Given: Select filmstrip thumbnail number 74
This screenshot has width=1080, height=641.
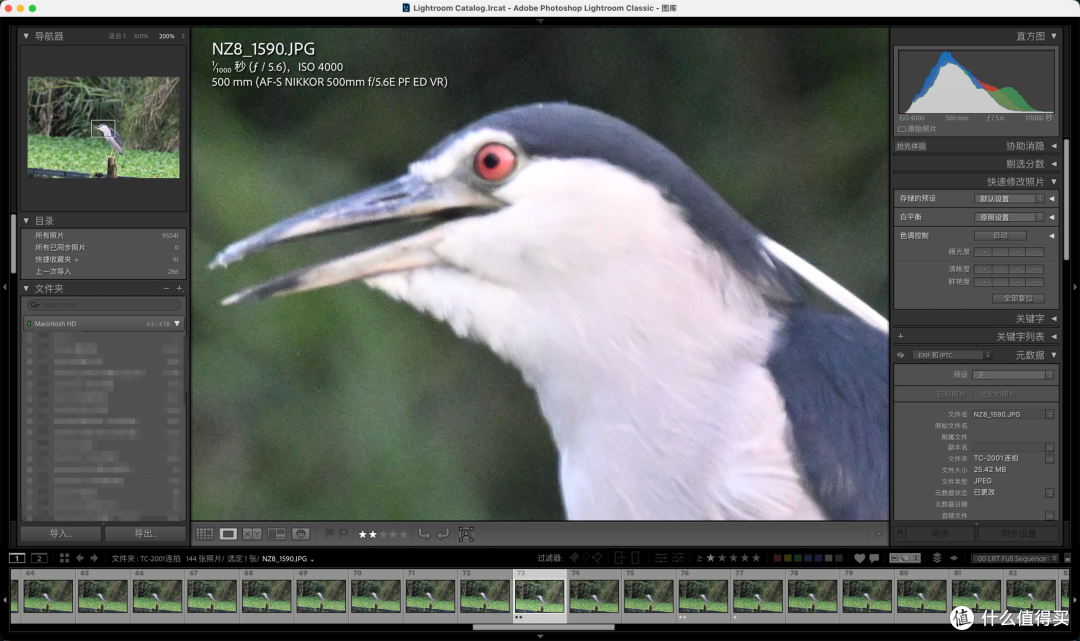Looking at the screenshot, I should 594,596.
